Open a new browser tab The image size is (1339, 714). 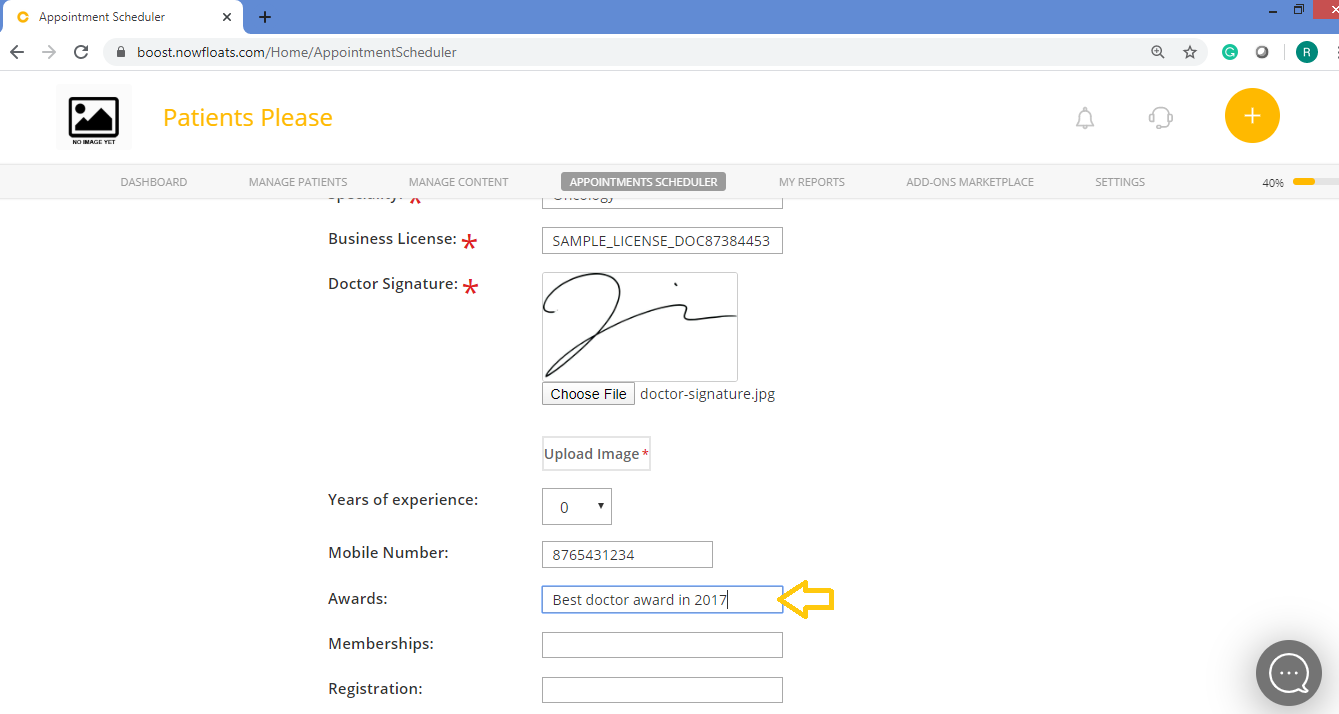(x=265, y=17)
